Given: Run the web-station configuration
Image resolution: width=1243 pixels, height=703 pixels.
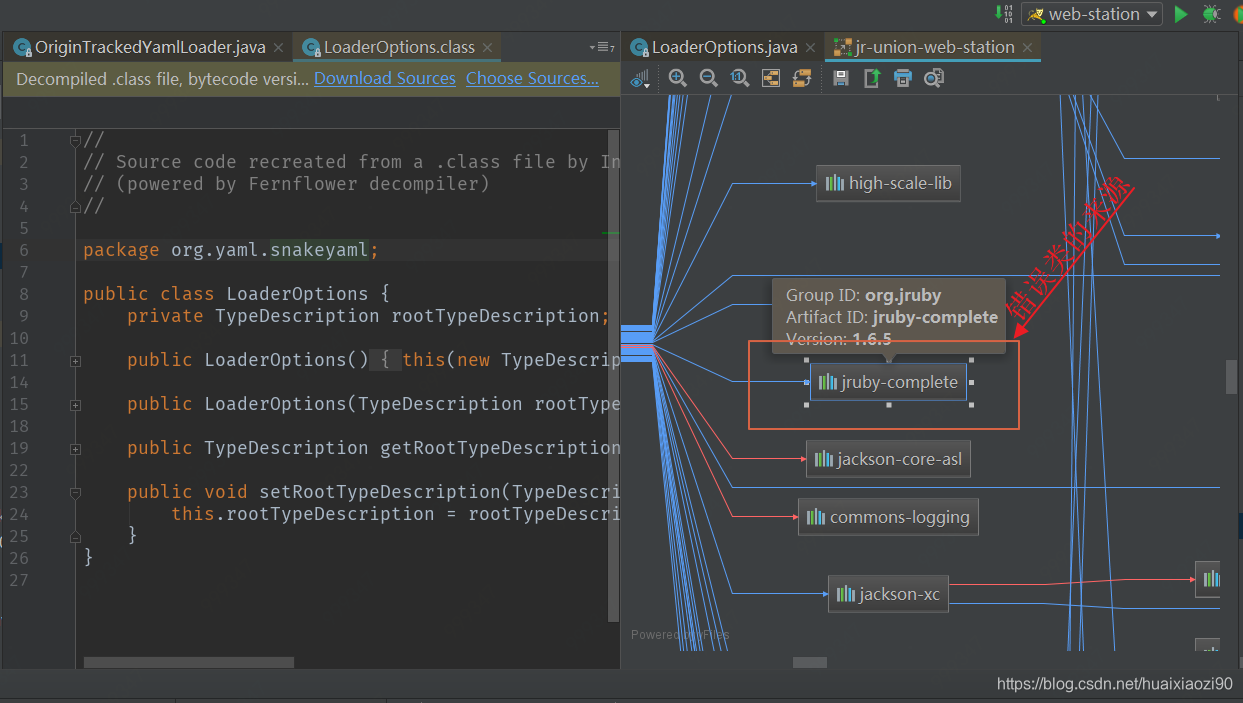Looking at the screenshot, I should click(x=1180, y=14).
